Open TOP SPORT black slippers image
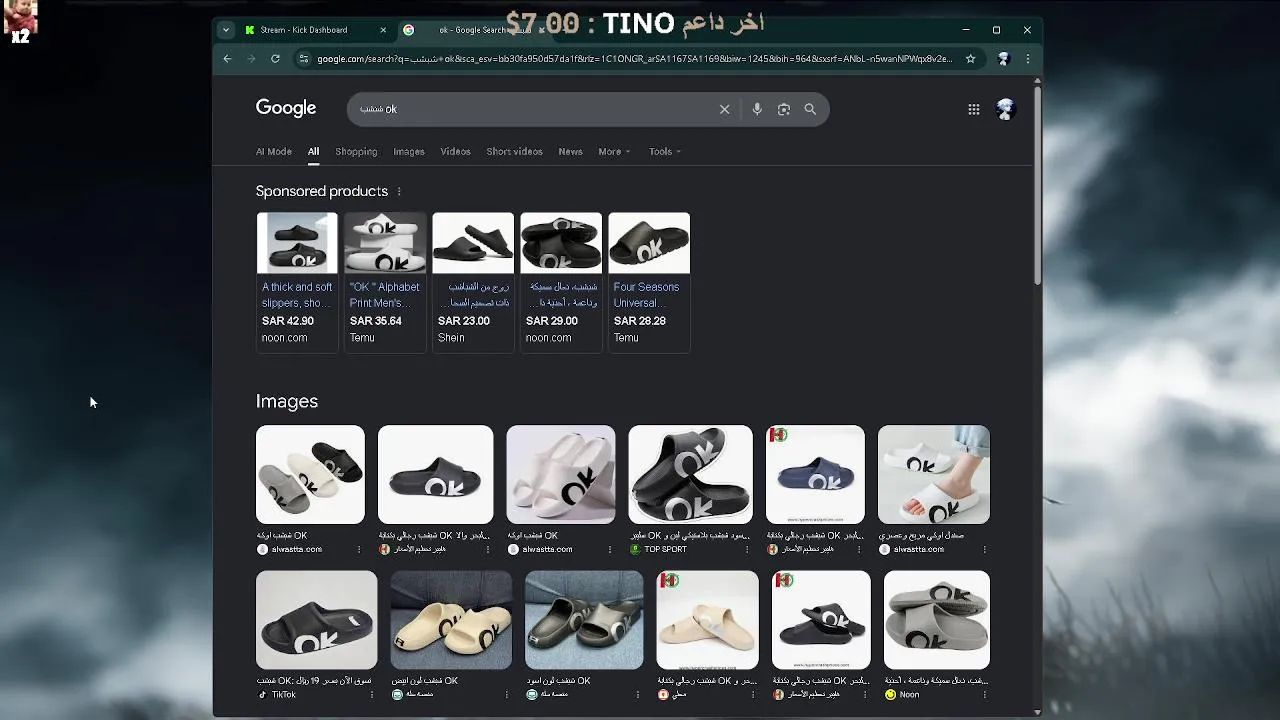The width and height of the screenshot is (1280, 720). click(690, 475)
